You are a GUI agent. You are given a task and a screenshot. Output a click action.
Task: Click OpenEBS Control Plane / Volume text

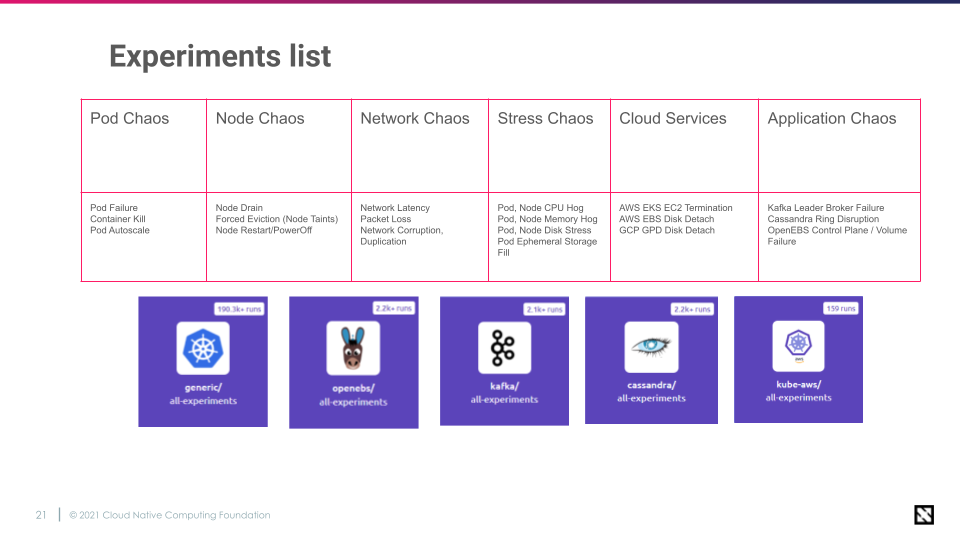coord(837,230)
